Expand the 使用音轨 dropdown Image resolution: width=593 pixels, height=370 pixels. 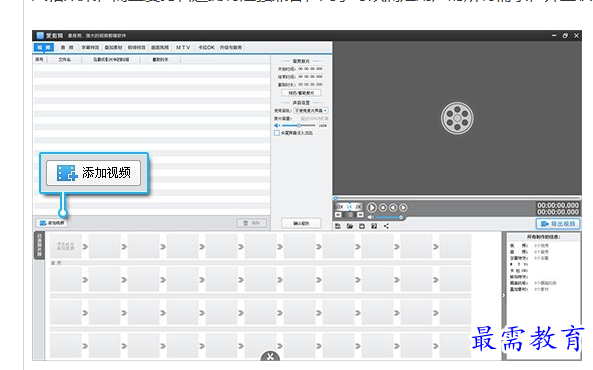[311, 110]
